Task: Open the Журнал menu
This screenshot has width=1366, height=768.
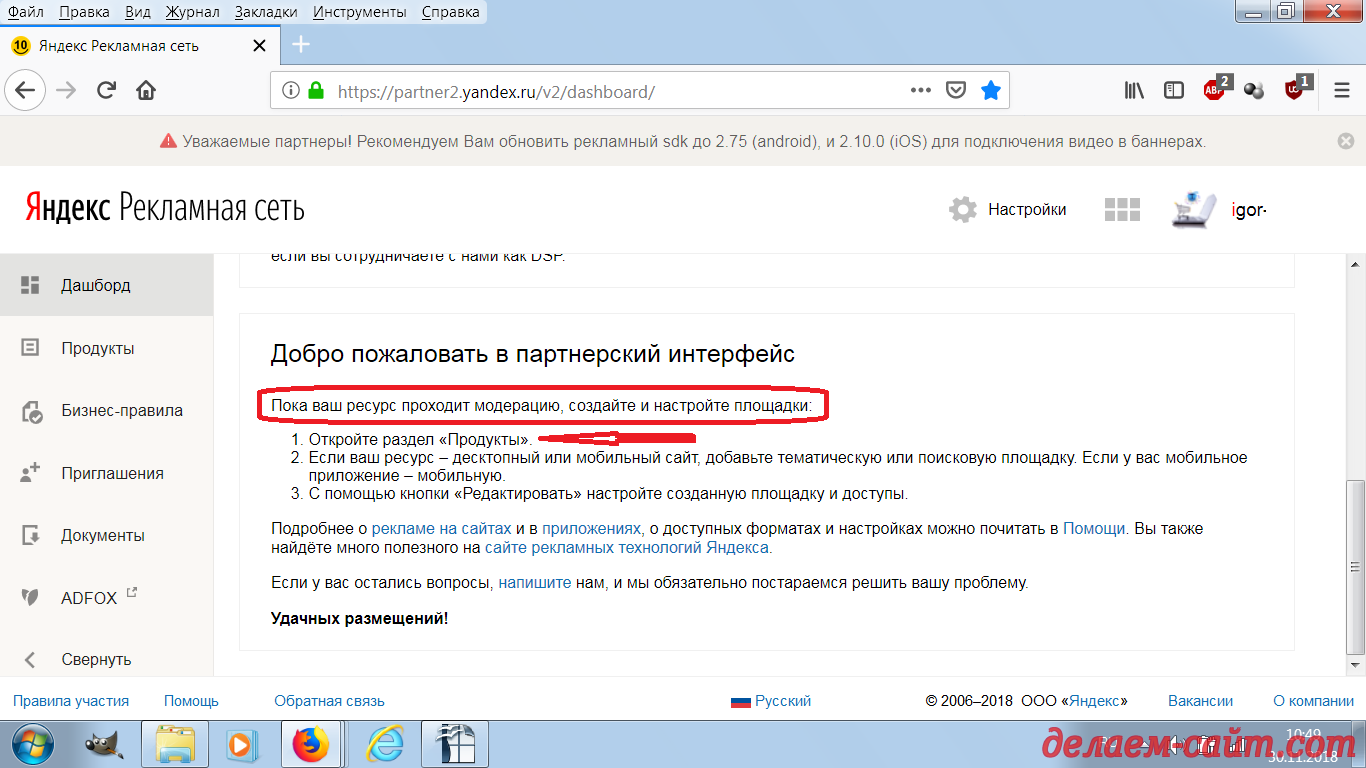Action: [193, 12]
